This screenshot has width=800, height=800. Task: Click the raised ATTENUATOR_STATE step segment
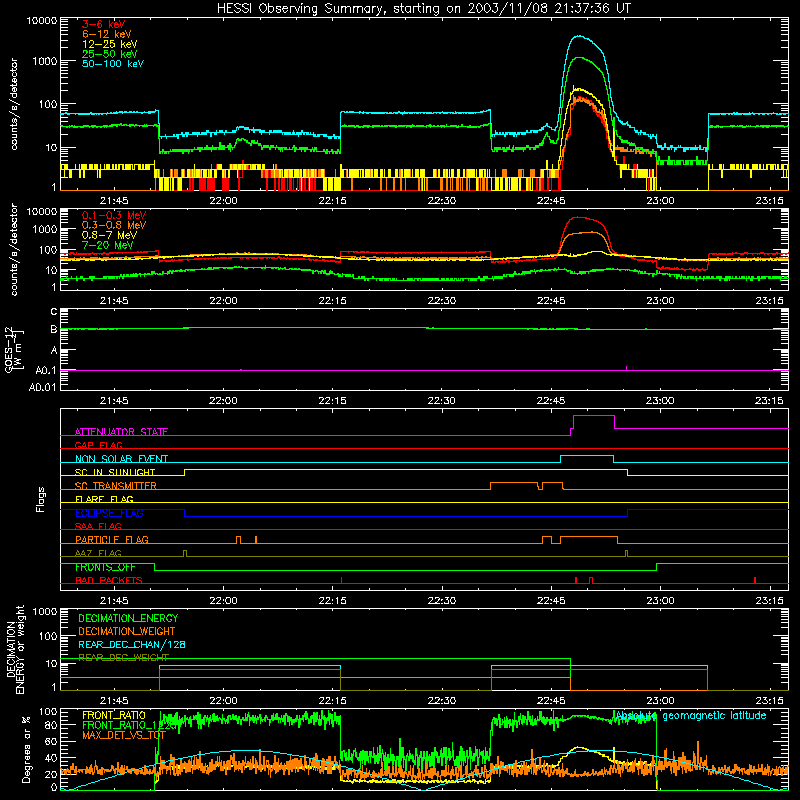tap(594, 416)
